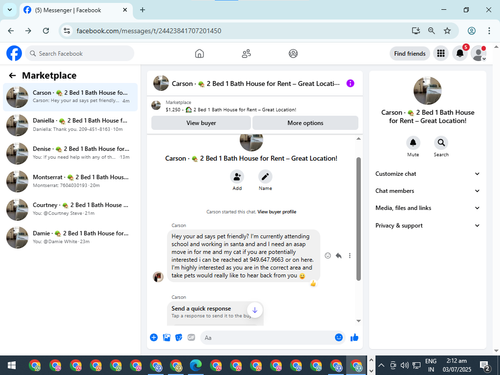500x375 pixels.
Task: Click the chat scrollbar down arrow
Action: tap(359, 321)
